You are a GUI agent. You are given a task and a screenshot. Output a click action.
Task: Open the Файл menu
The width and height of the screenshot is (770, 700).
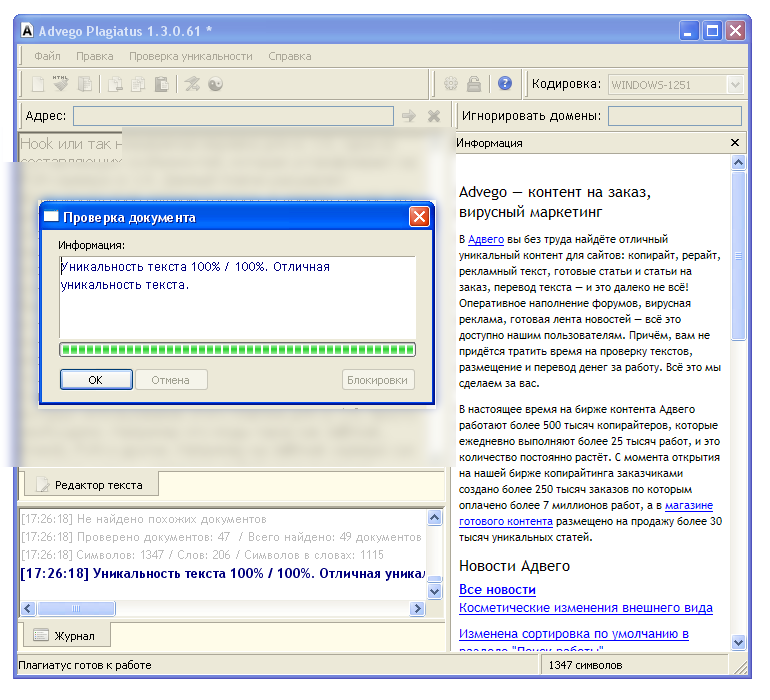point(47,56)
